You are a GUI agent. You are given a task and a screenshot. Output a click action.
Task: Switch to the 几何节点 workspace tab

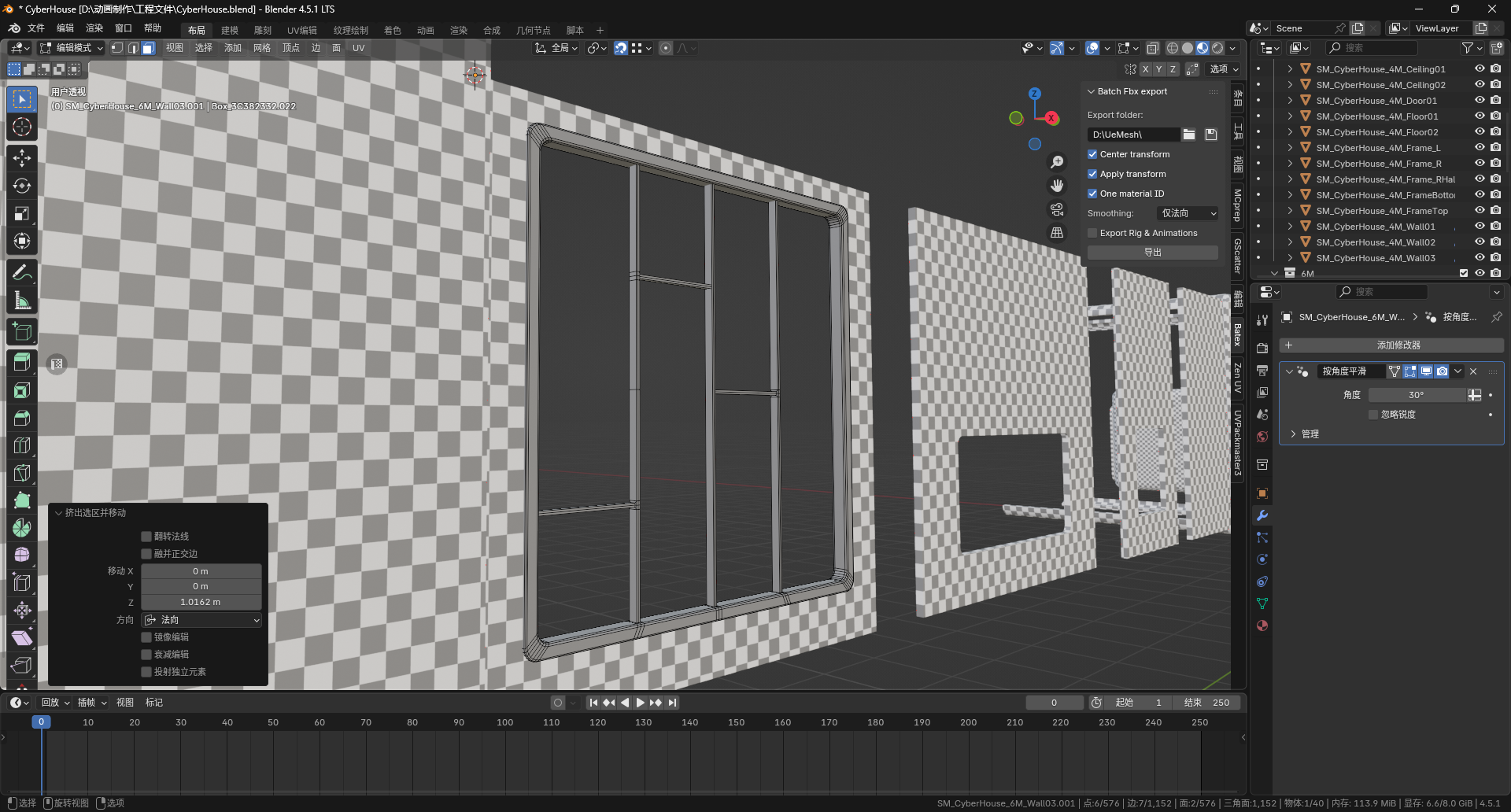tap(533, 31)
